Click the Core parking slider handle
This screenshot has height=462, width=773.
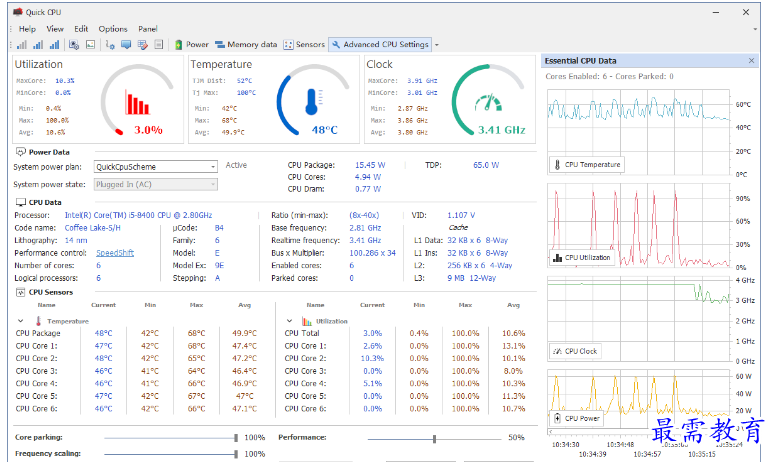point(236,437)
